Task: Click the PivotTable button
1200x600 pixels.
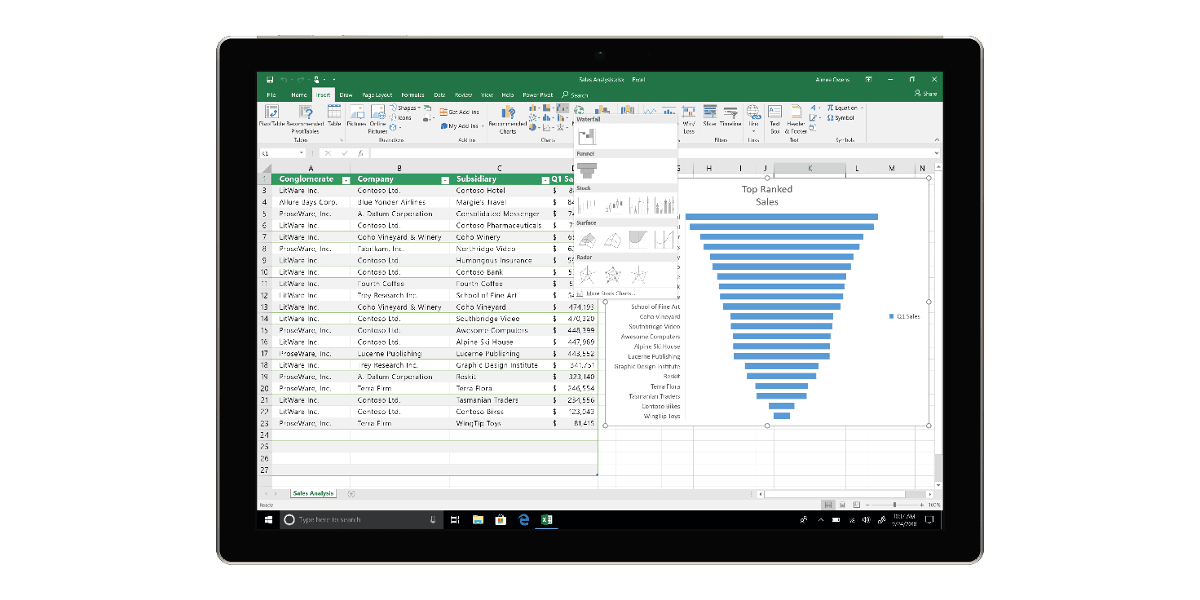Action: pyautogui.click(x=271, y=118)
